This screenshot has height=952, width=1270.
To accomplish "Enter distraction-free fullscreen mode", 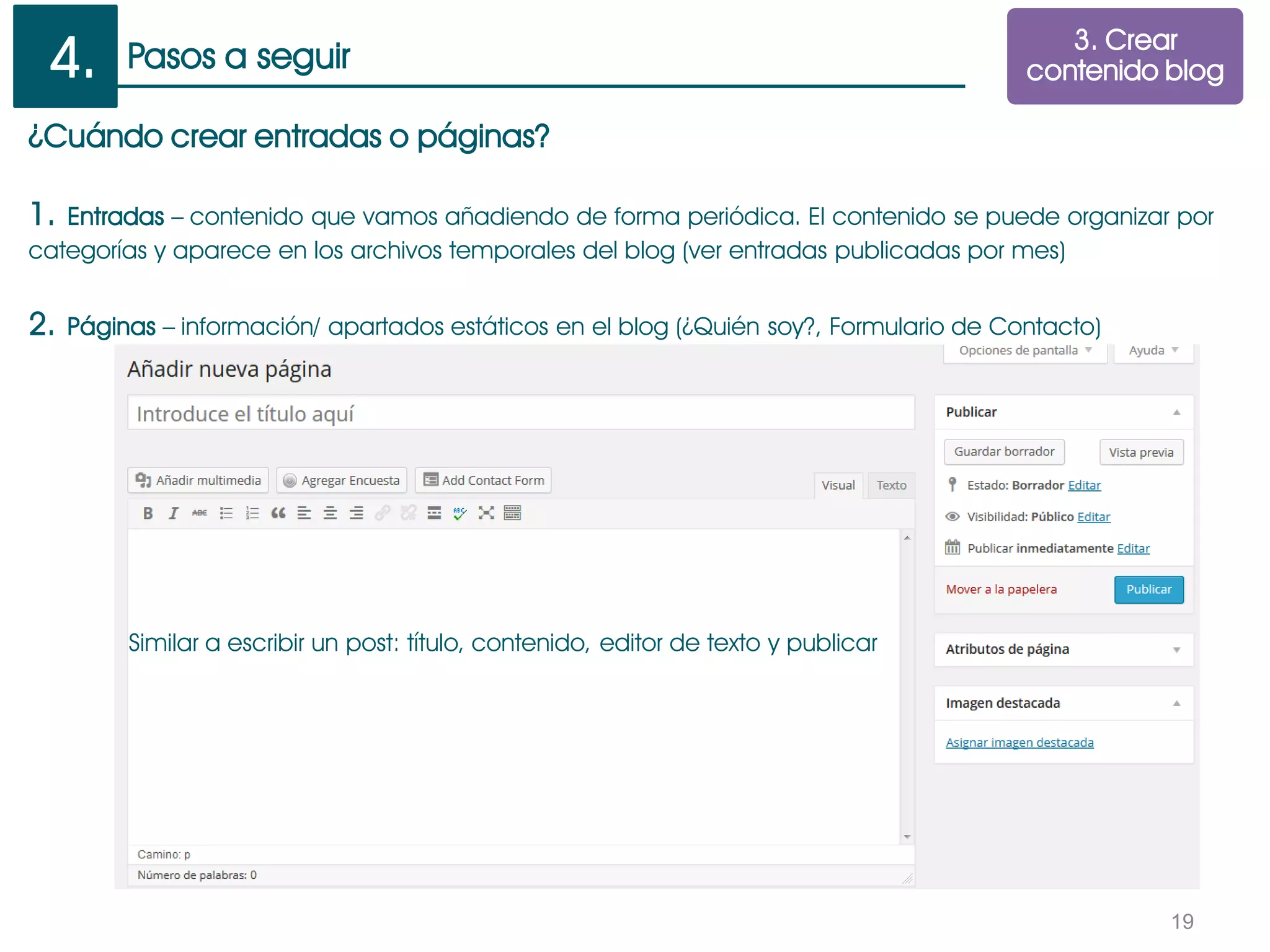I will pos(486,513).
